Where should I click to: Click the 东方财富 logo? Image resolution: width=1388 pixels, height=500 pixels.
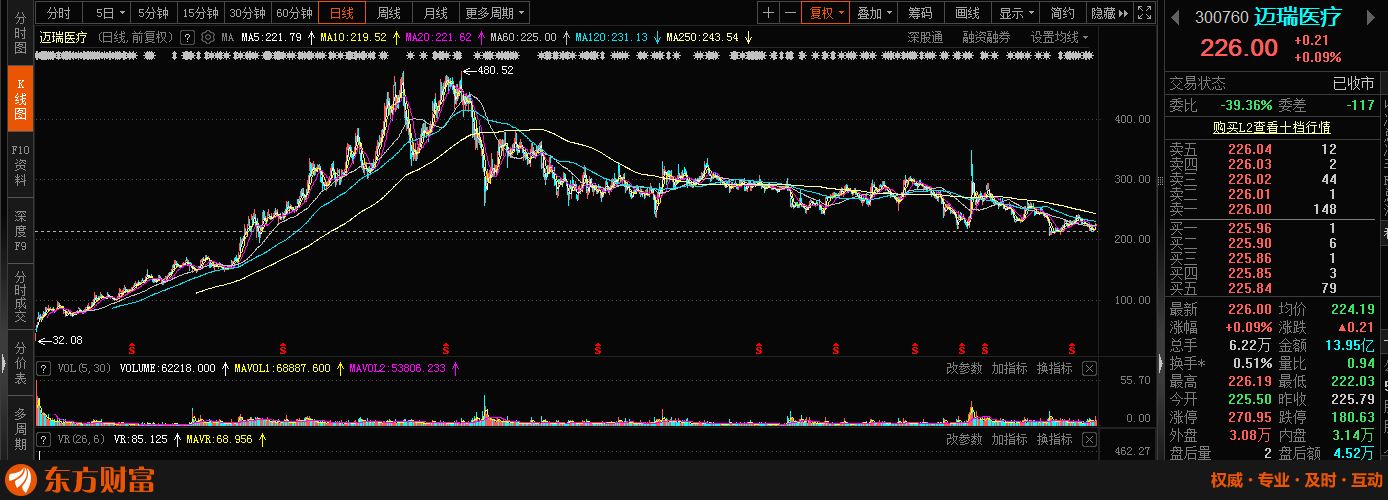(x=81, y=480)
